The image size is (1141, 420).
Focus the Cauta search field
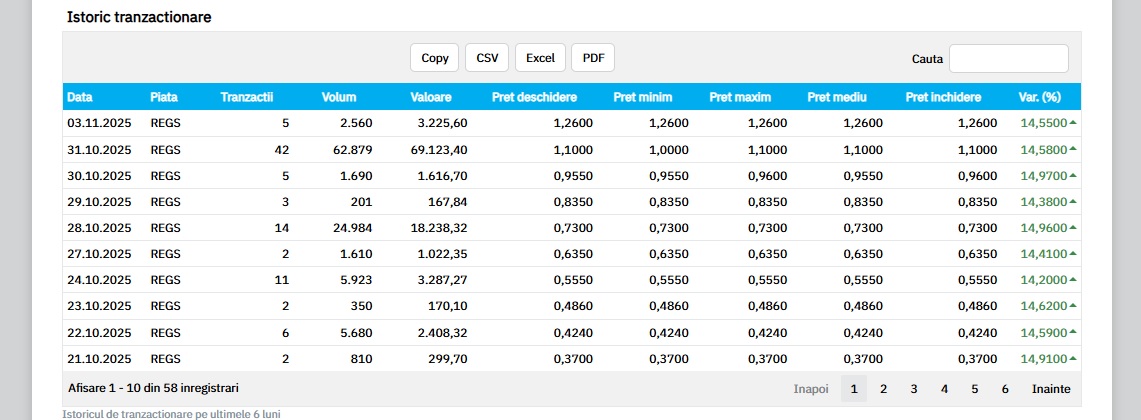[x=1008, y=59]
